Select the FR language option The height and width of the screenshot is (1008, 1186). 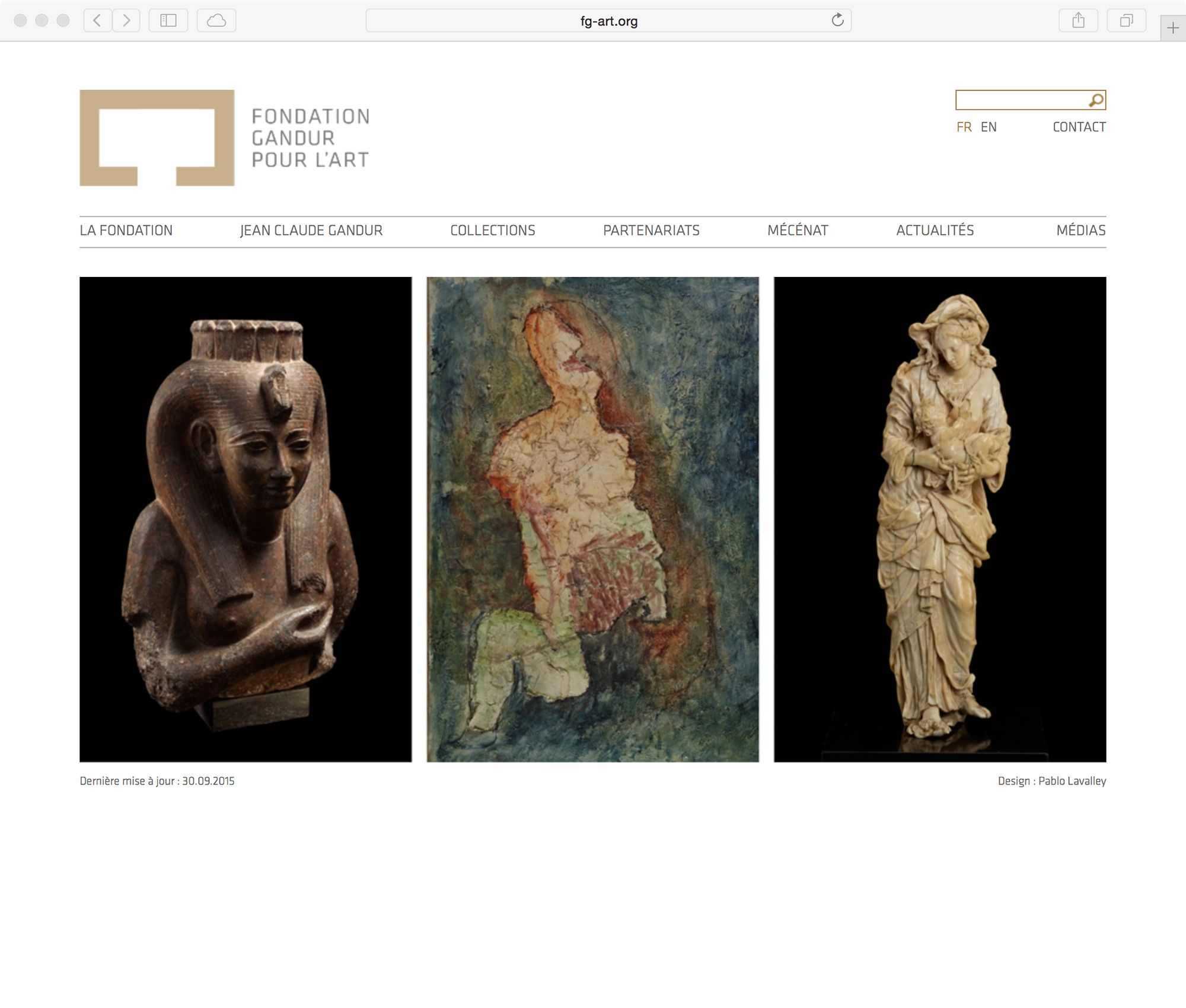pos(964,127)
